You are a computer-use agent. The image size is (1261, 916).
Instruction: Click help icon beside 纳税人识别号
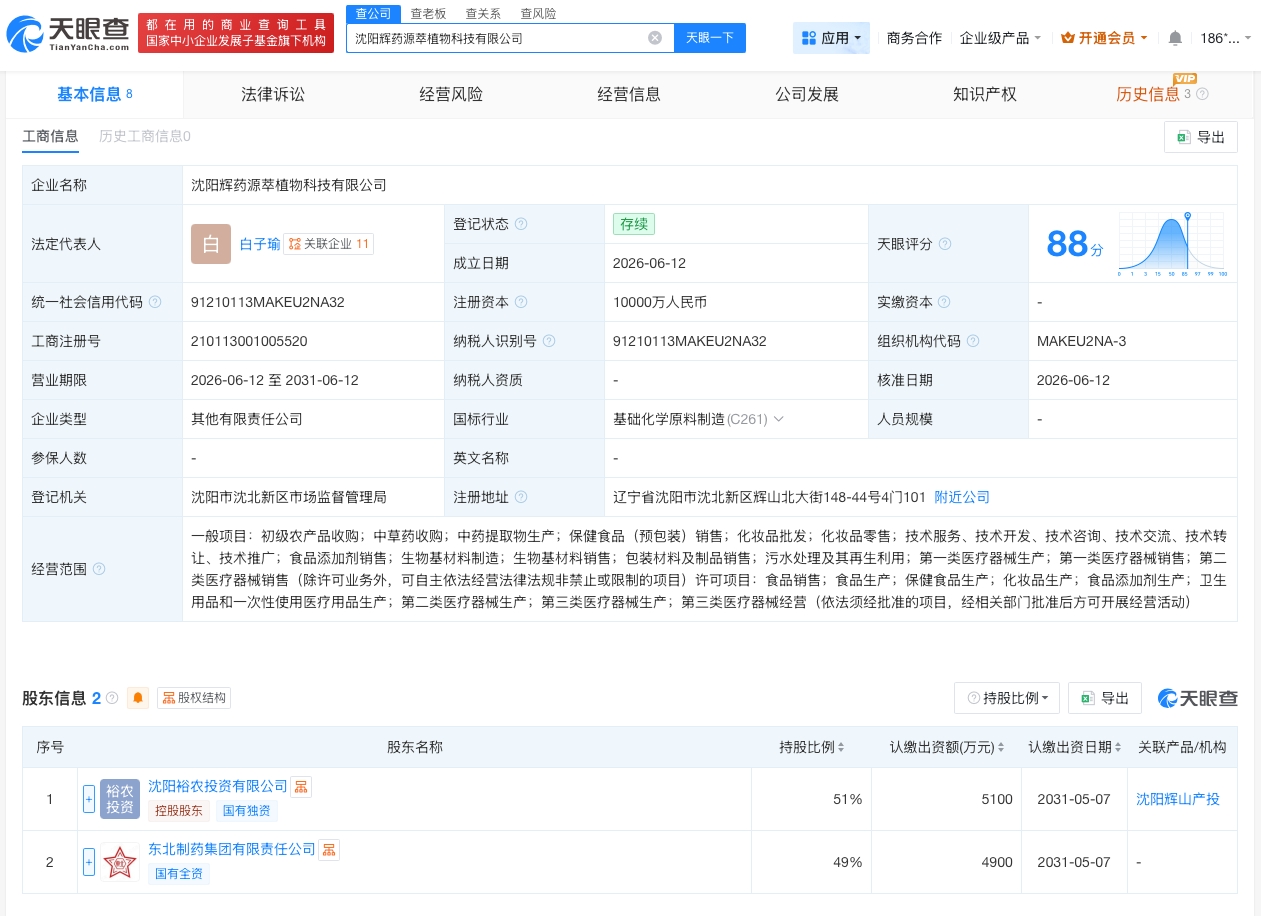[x=549, y=341]
